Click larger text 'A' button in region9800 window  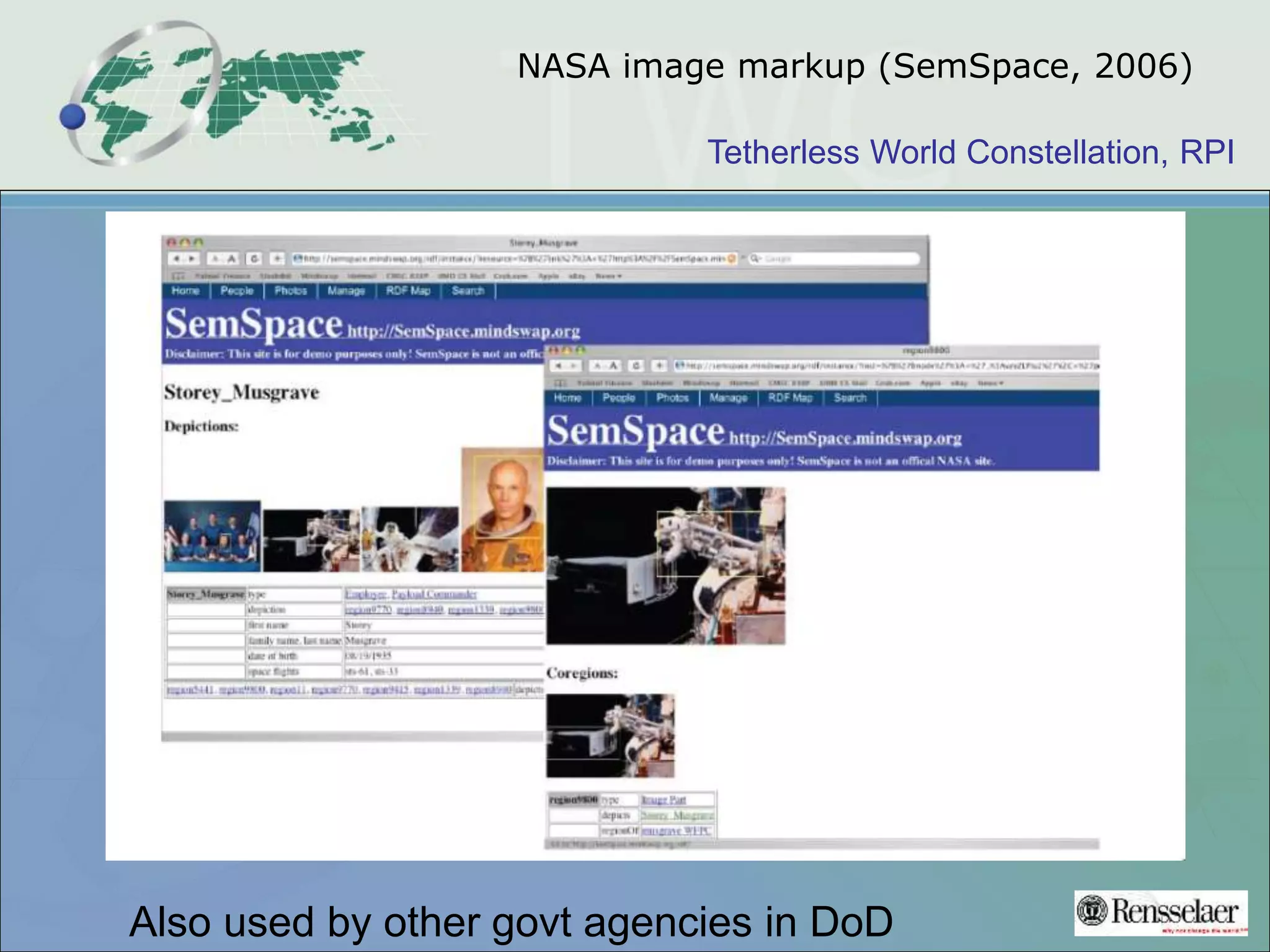(x=613, y=366)
